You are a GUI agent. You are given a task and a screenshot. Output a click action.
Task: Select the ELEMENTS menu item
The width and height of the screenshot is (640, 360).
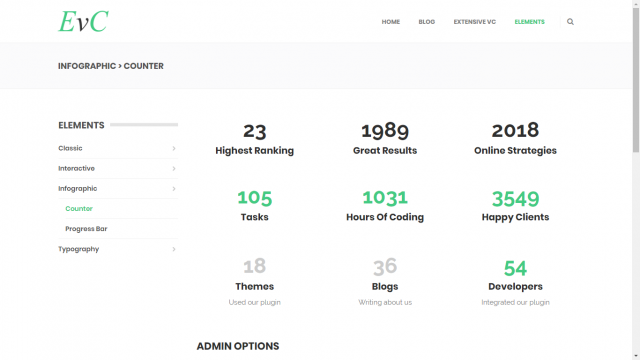coord(529,22)
